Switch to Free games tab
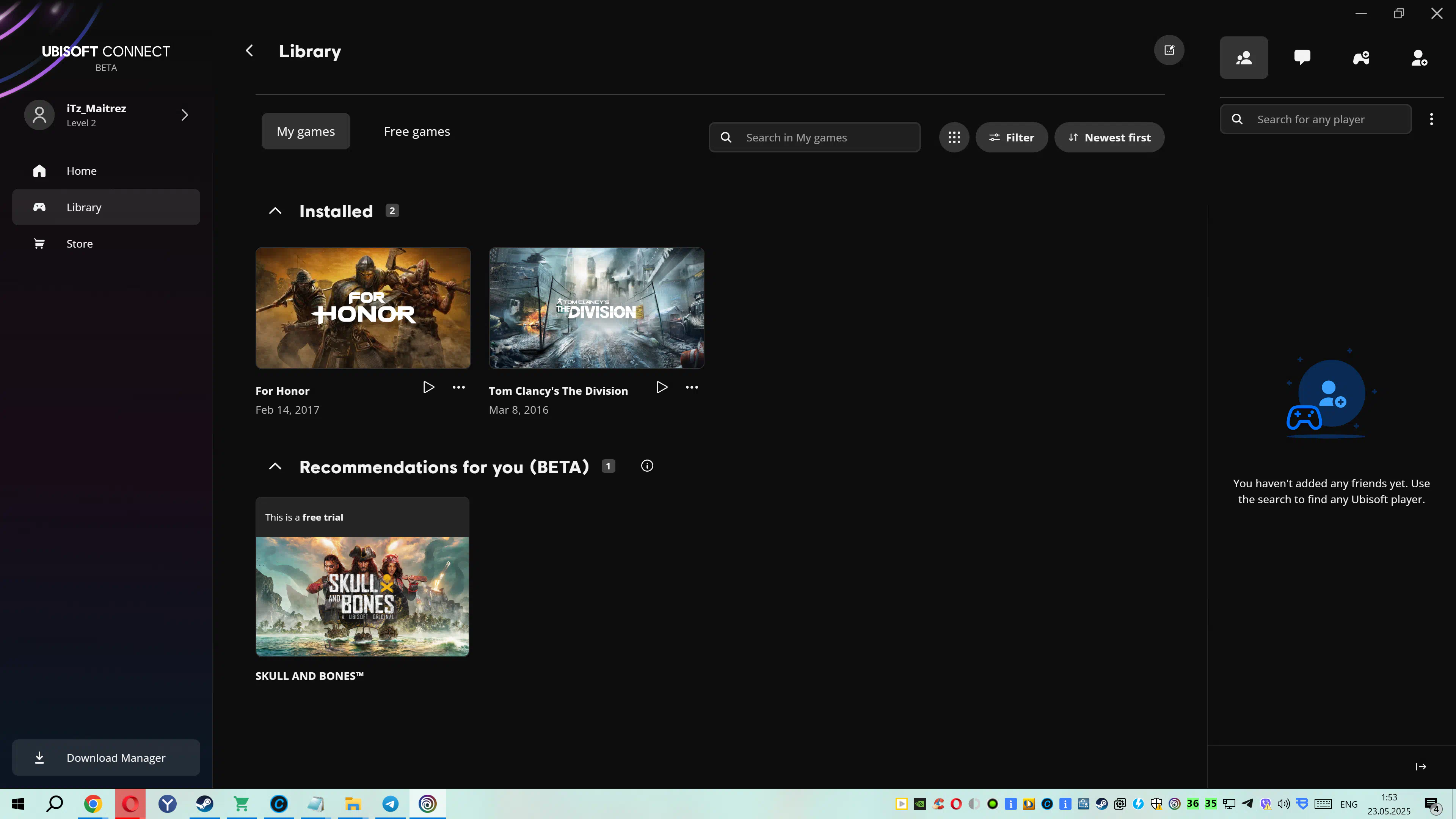 pos(417,131)
